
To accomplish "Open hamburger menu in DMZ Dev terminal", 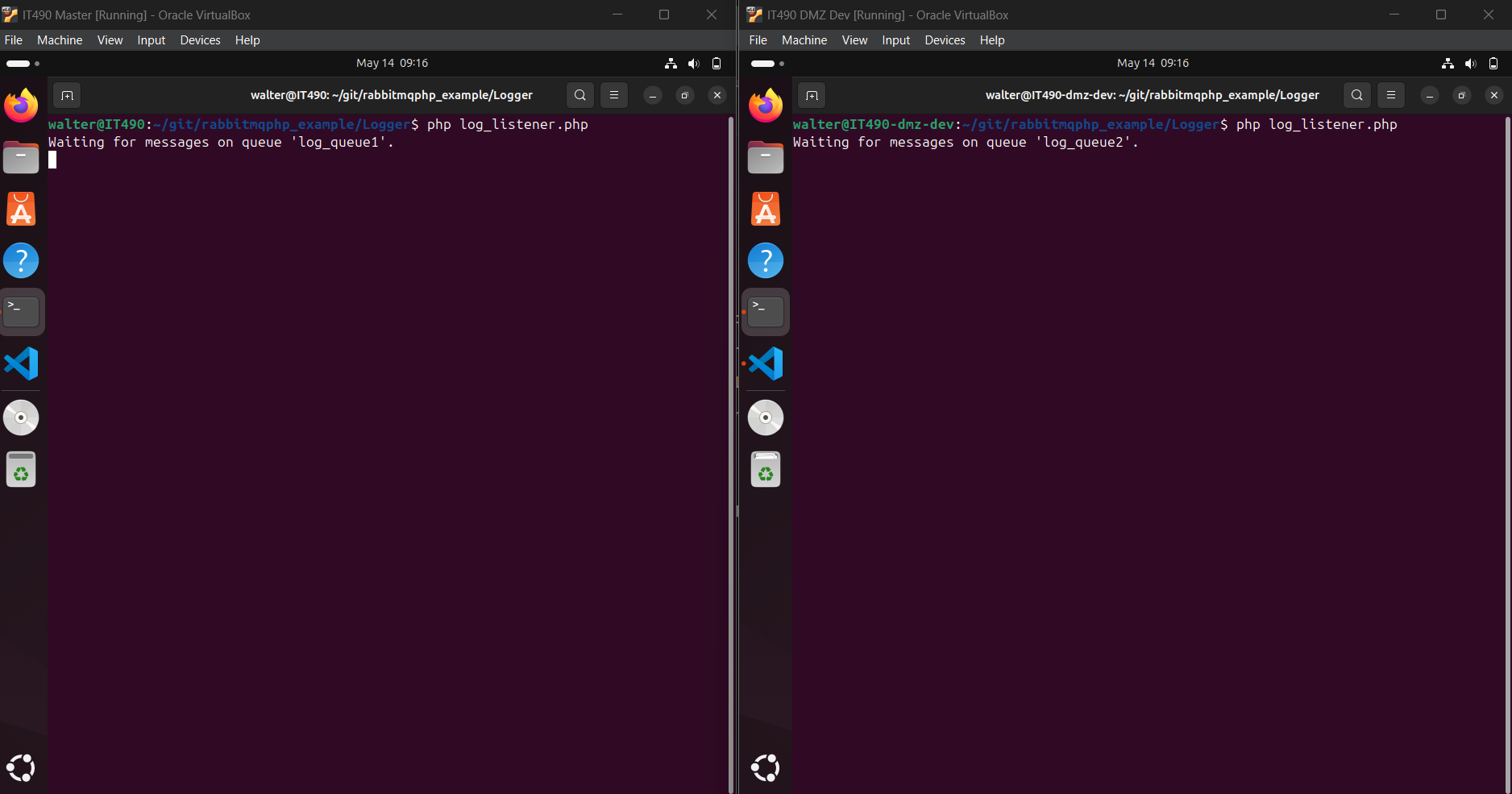I will tap(1390, 95).
